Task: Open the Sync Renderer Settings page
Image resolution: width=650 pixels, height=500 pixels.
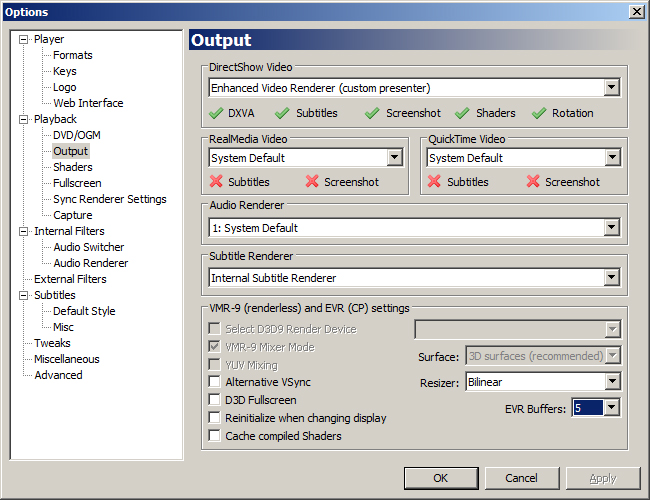Action: [x=110, y=199]
